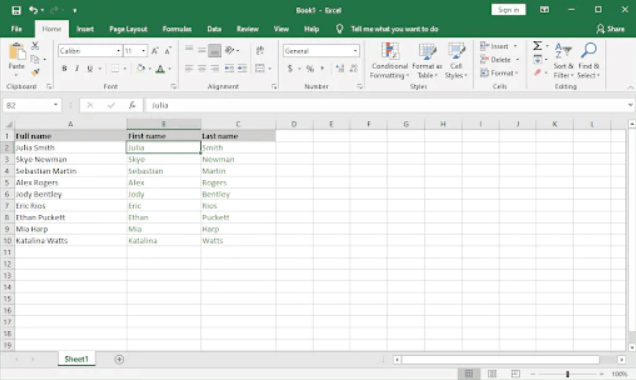
Task: Click Insert in the Cells group
Action: (x=498, y=46)
